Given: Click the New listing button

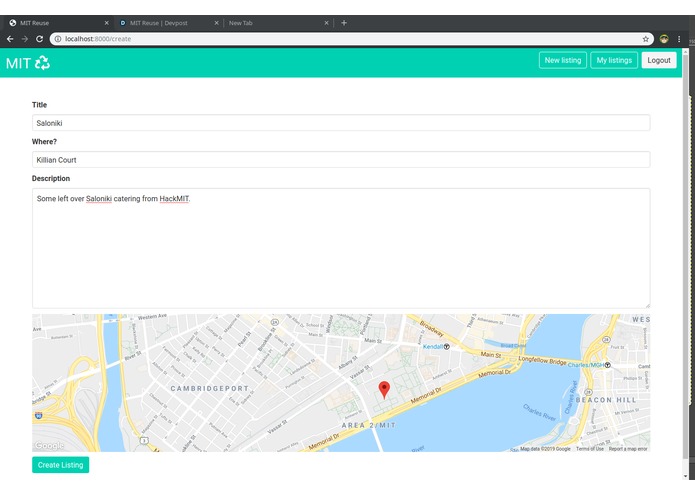Looking at the screenshot, I should coord(563,60).
